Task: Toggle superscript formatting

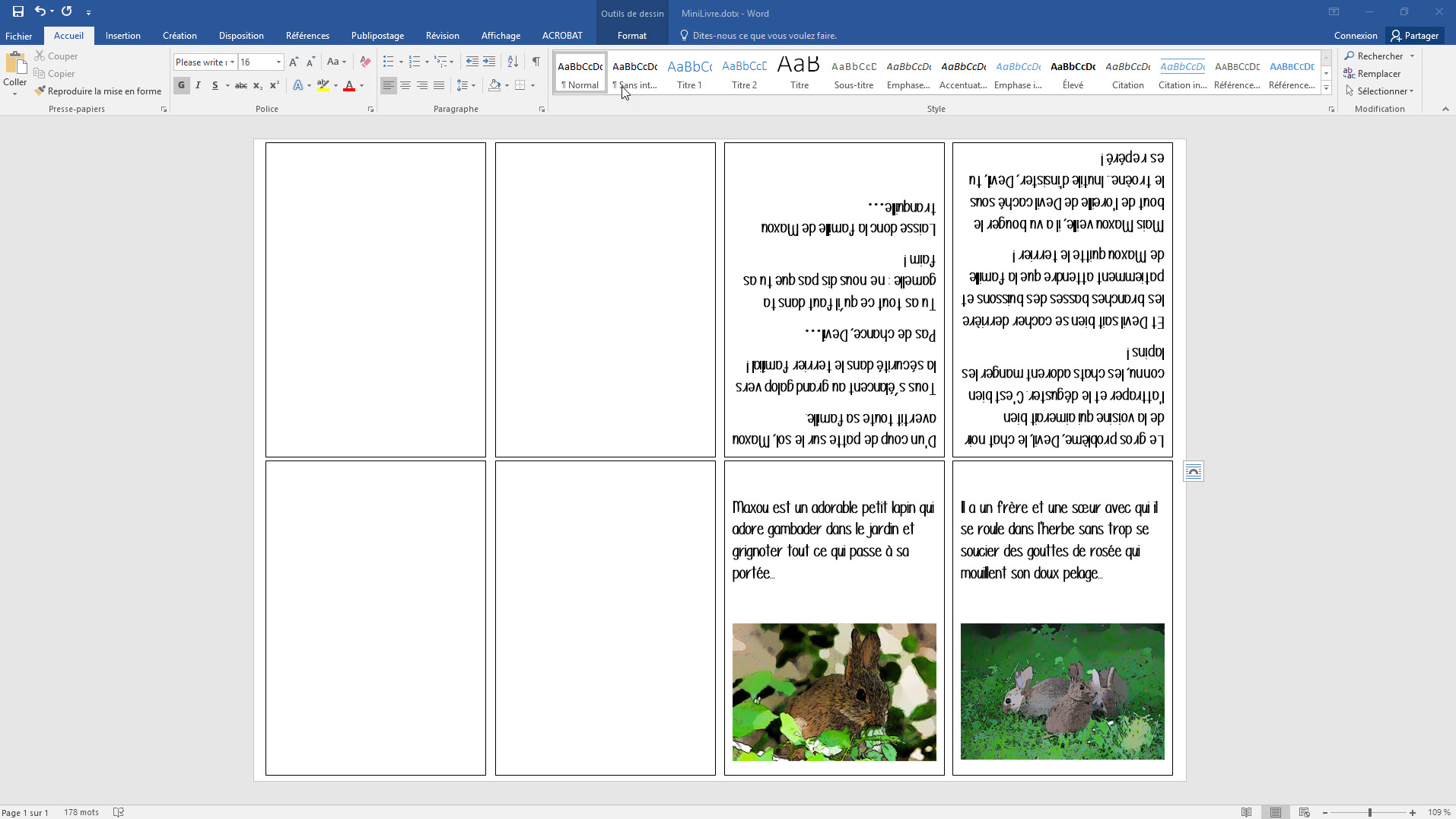Action: pos(275,85)
